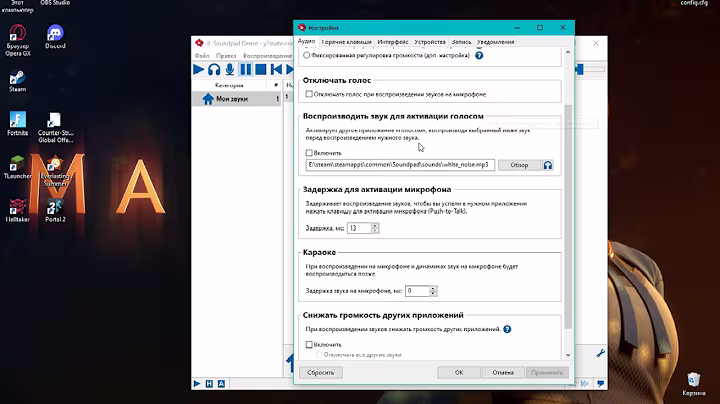Decrease the Задержка мс spinner value
The height and width of the screenshot is (404, 720).
[375, 230]
